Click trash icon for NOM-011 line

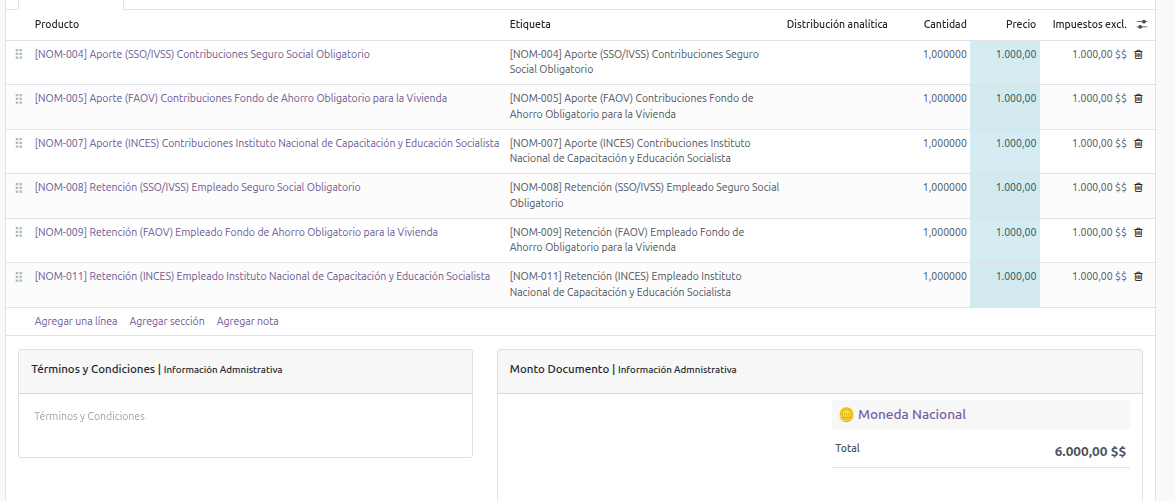[x=1138, y=277]
